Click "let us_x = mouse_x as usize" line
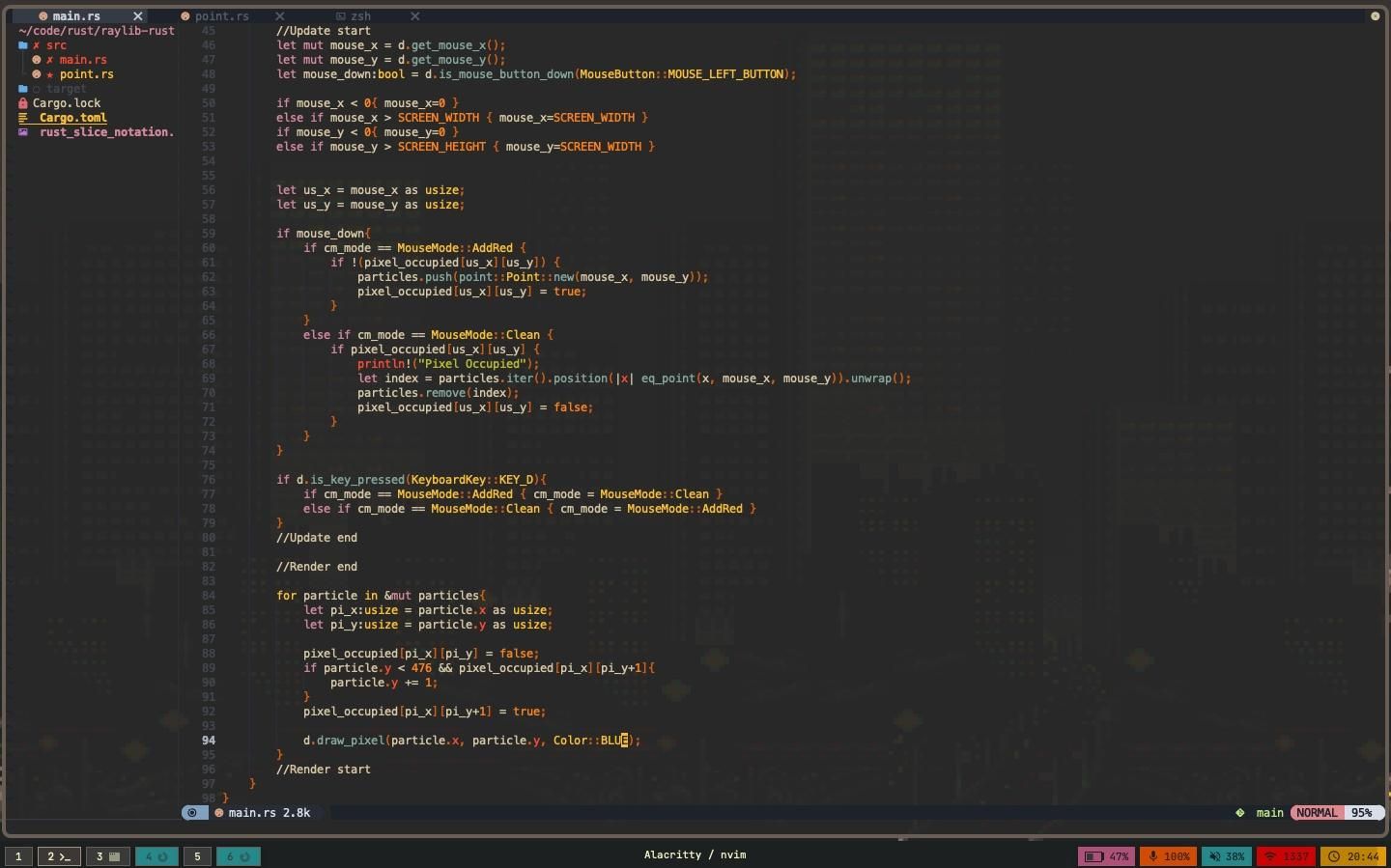 point(371,190)
